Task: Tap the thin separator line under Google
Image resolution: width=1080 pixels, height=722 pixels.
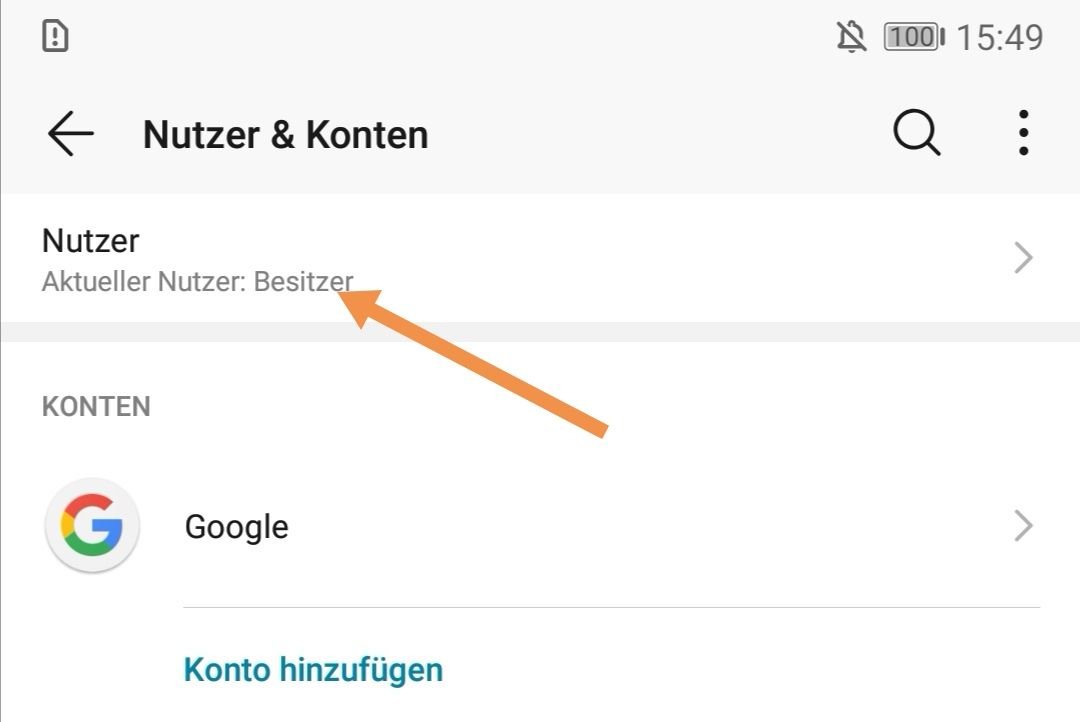Action: [612, 608]
